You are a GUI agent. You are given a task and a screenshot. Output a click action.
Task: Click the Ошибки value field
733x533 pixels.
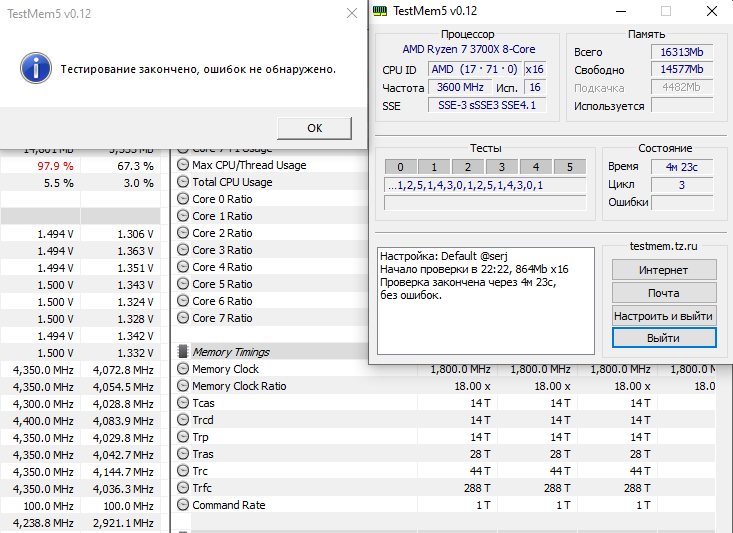[682, 202]
